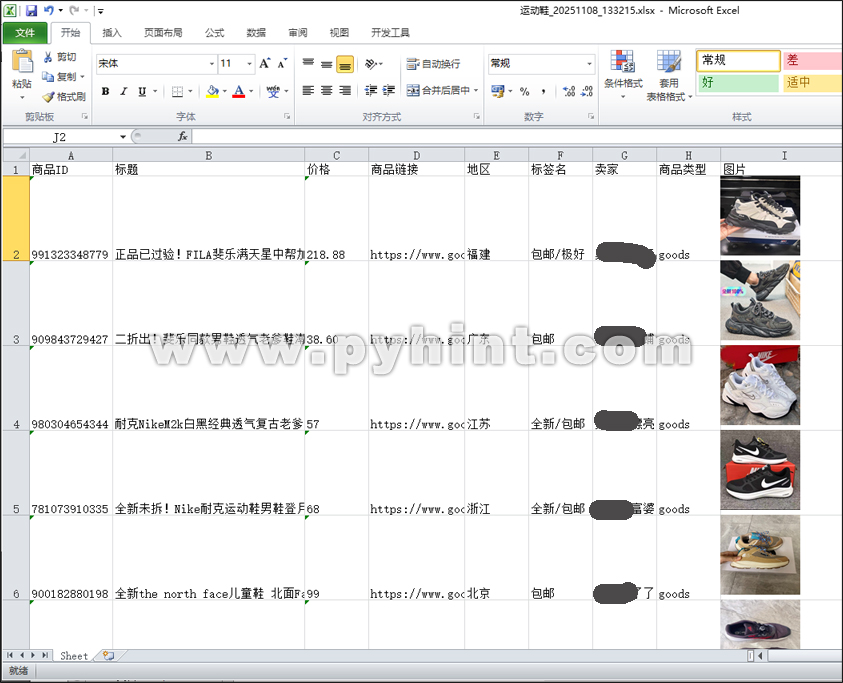Switch to the 数据 ribbon tab
The image size is (843, 683).
click(x=255, y=32)
